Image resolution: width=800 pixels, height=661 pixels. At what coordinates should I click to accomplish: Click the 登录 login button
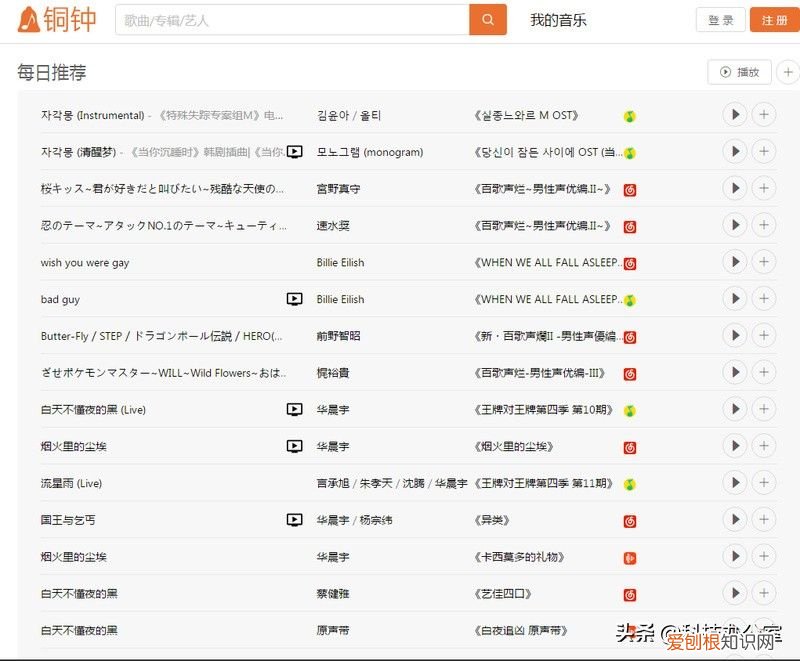tap(719, 20)
